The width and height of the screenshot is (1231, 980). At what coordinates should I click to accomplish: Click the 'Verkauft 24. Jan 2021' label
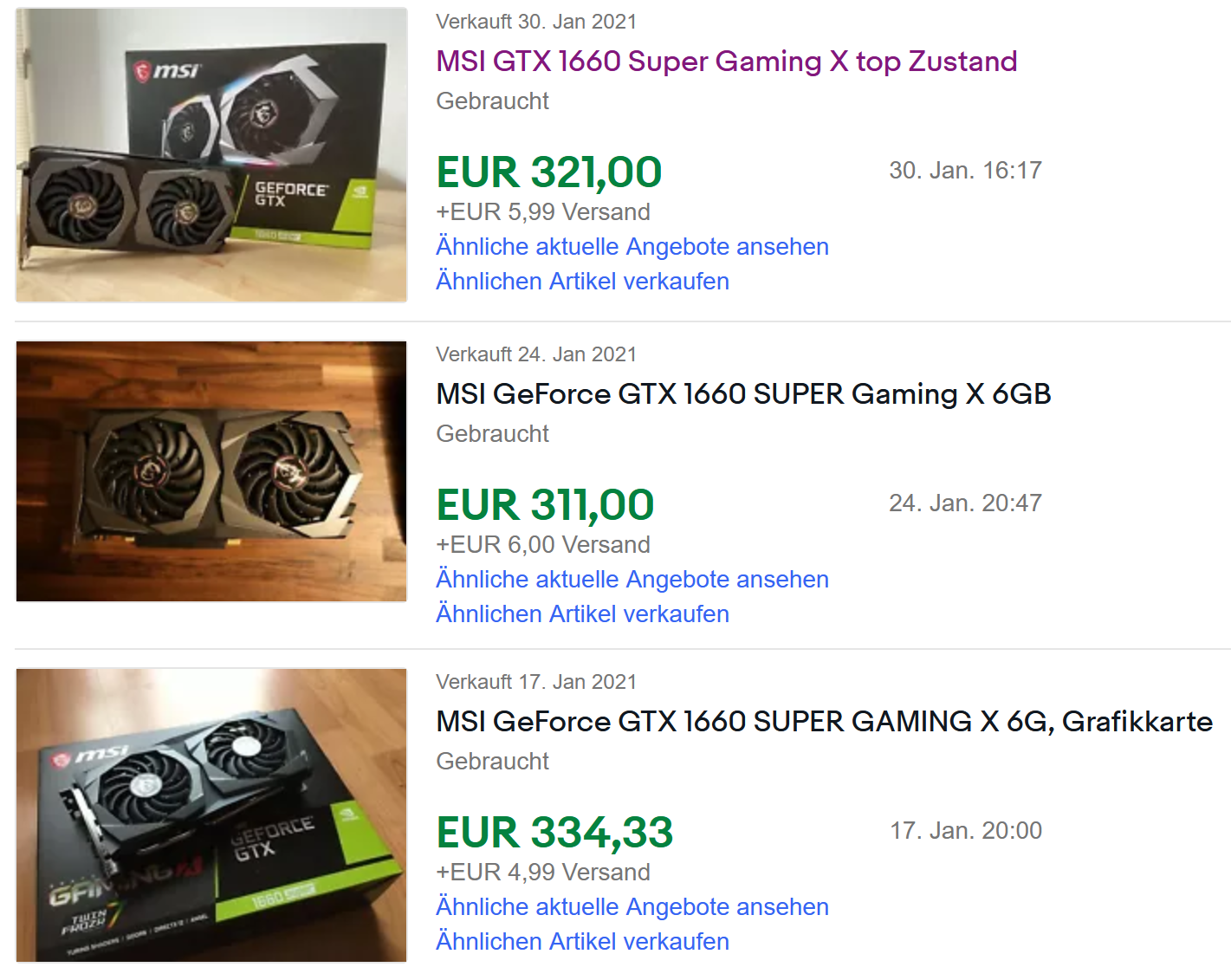536,354
